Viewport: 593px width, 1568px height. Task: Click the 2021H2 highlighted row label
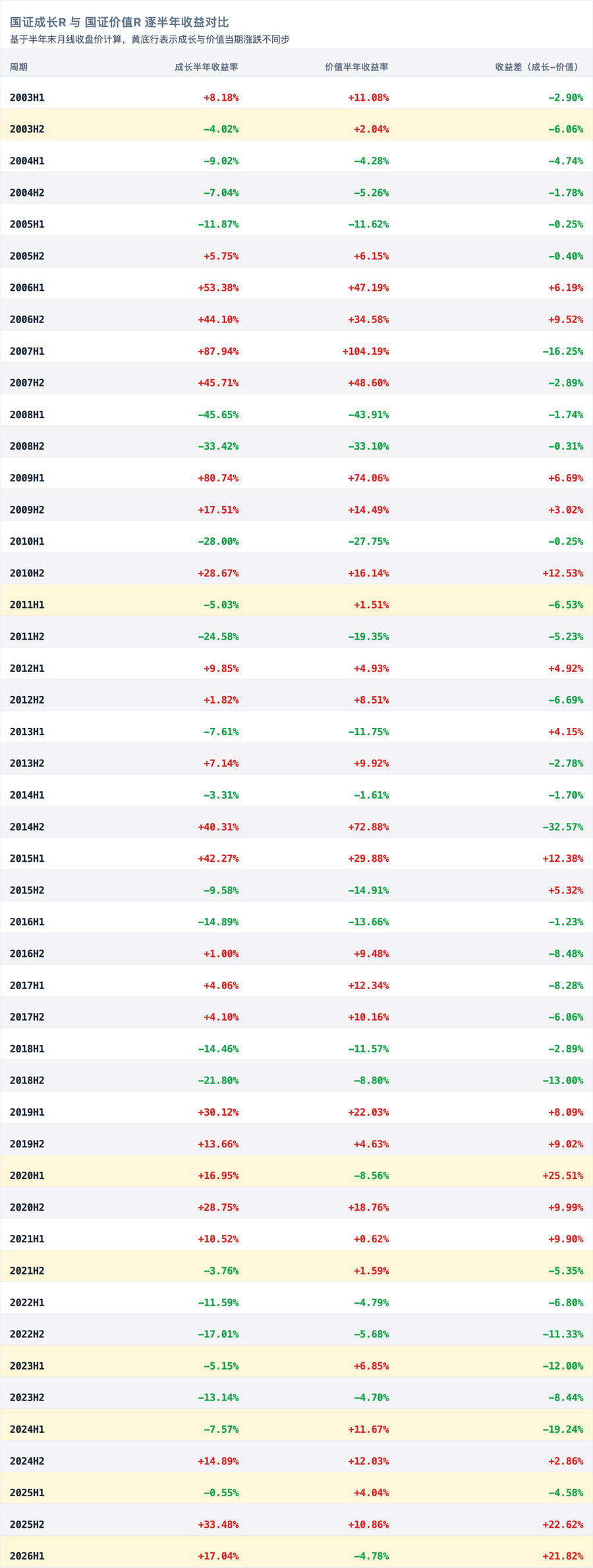[27, 1271]
